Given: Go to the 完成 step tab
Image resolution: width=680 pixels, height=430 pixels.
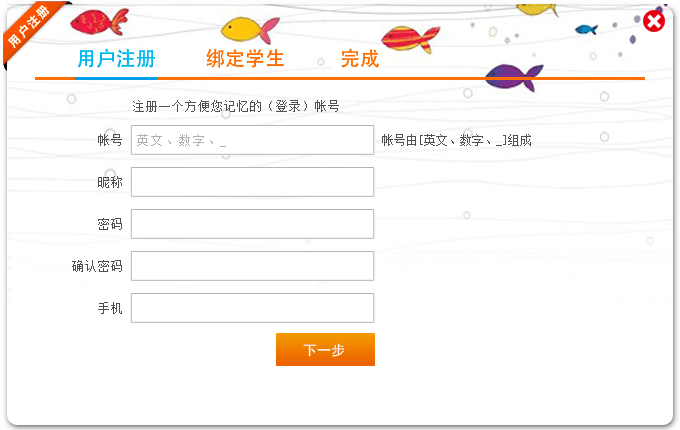Looking at the screenshot, I should click(x=360, y=59).
